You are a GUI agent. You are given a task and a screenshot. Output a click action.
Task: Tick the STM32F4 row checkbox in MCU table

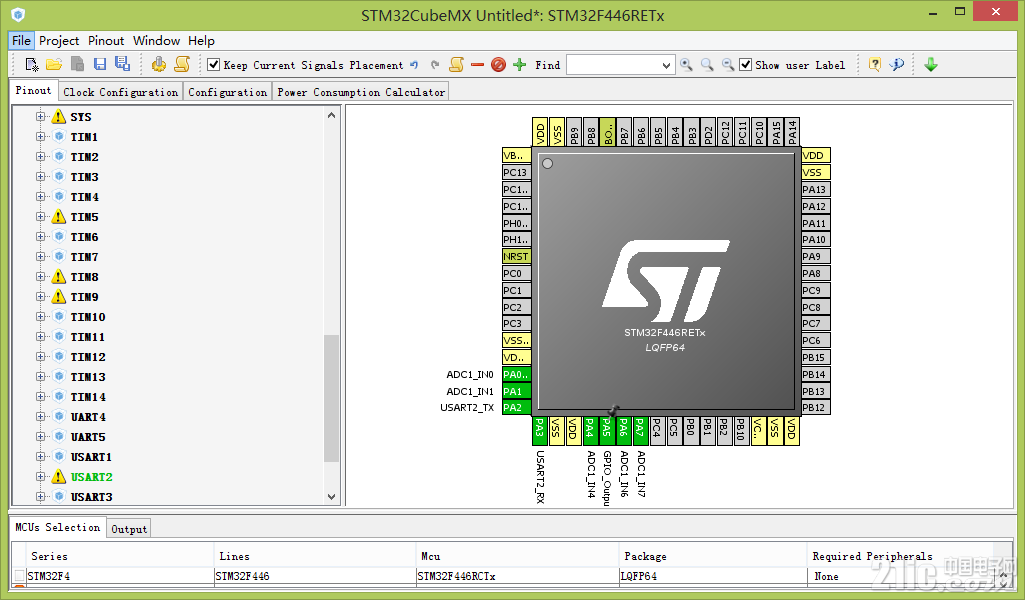[x=20, y=576]
